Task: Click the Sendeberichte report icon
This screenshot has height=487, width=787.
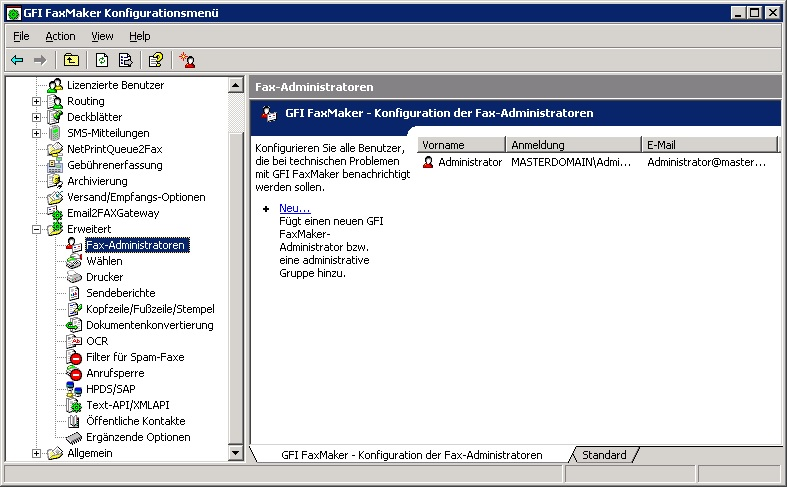Action: pyautogui.click(x=74, y=293)
